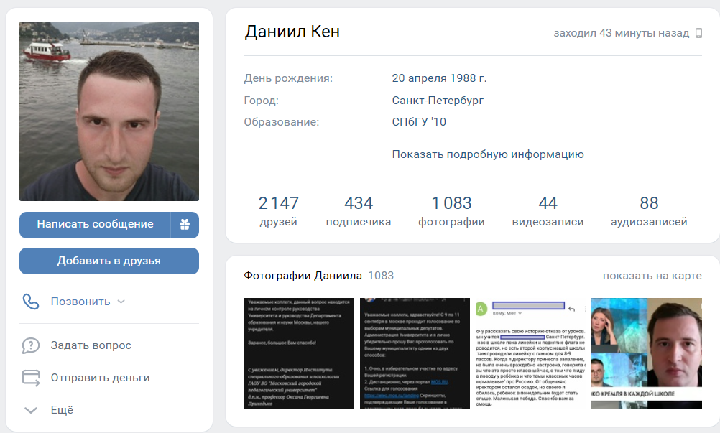Click the question bubble icon
The width and height of the screenshot is (720, 433).
[x=31, y=345]
